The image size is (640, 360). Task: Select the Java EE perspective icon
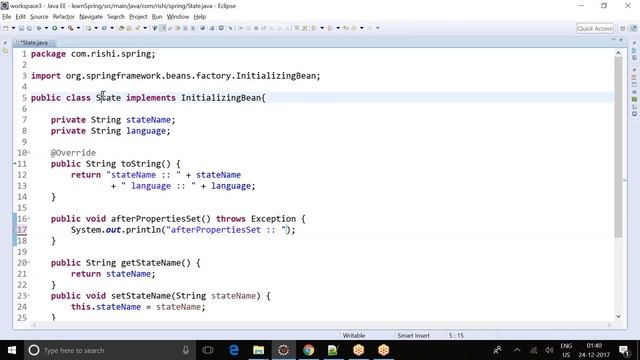633,29
